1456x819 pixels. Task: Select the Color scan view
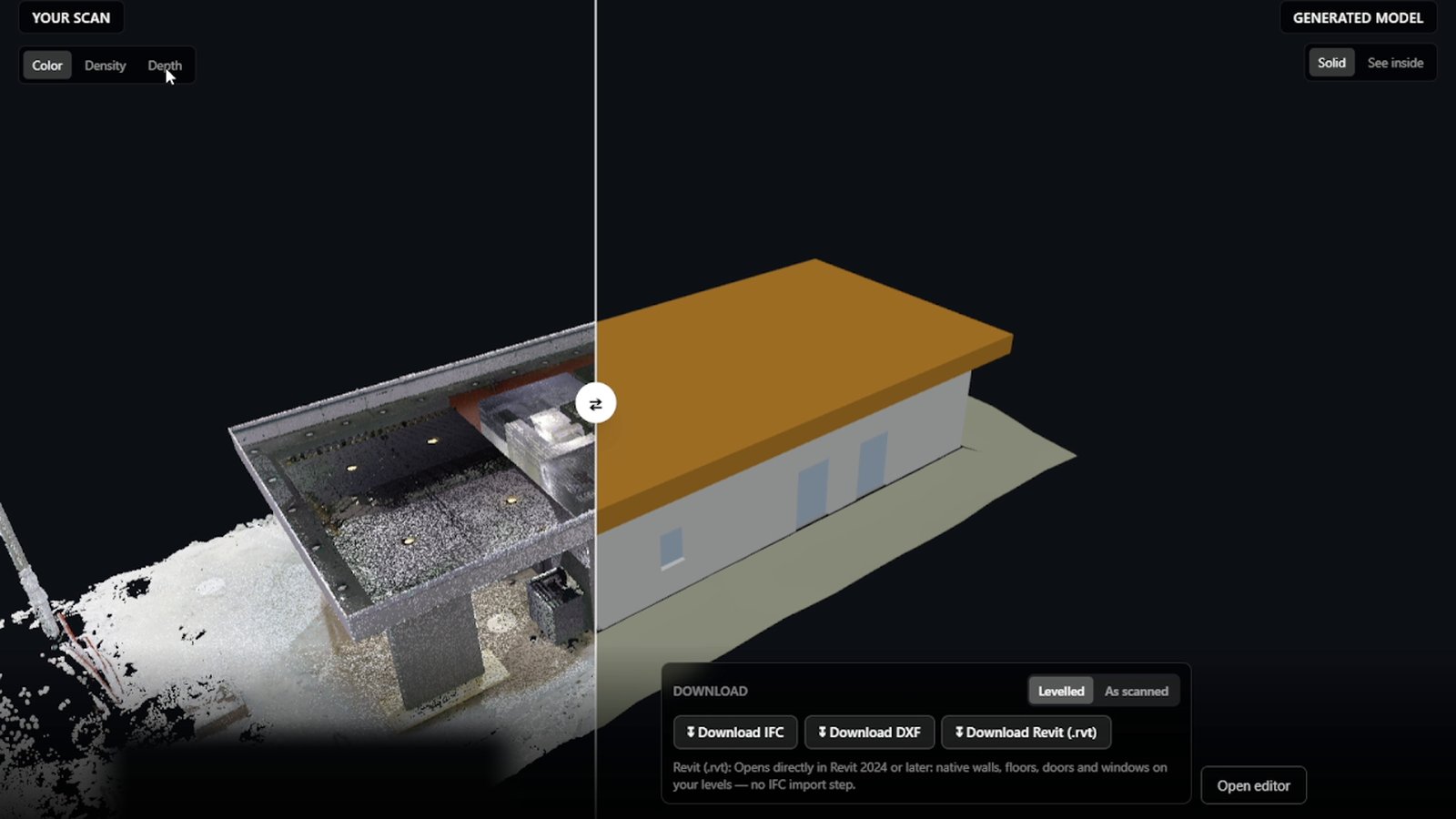click(47, 66)
